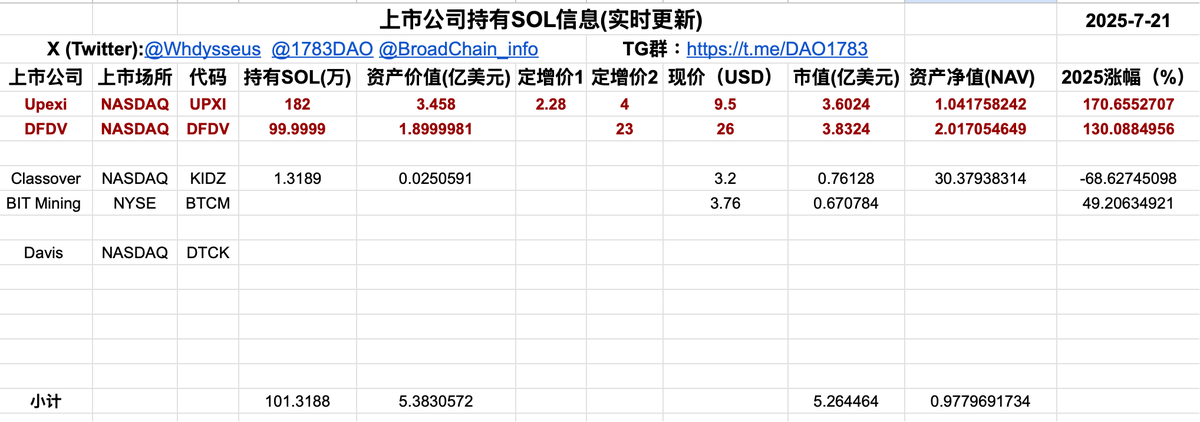Select the BTCM ticker code cell

[207, 203]
